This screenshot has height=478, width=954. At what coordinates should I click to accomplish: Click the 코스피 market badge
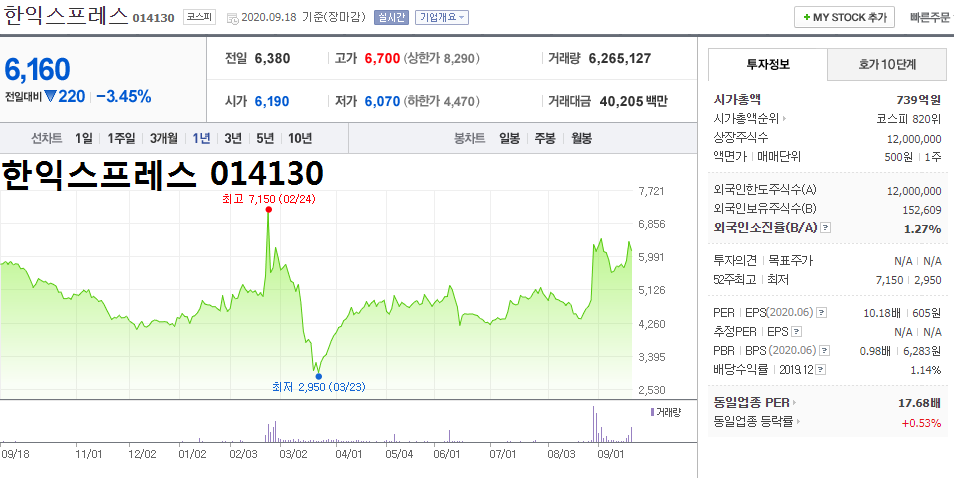click(200, 18)
